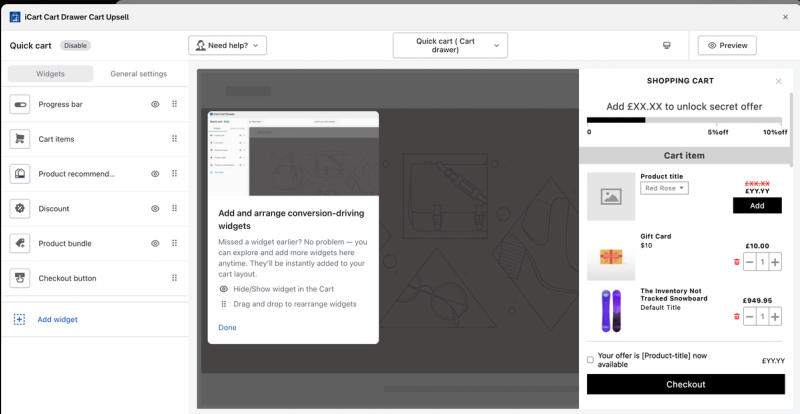Close the iCart app window
This screenshot has height=414, width=800.
point(785,17)
